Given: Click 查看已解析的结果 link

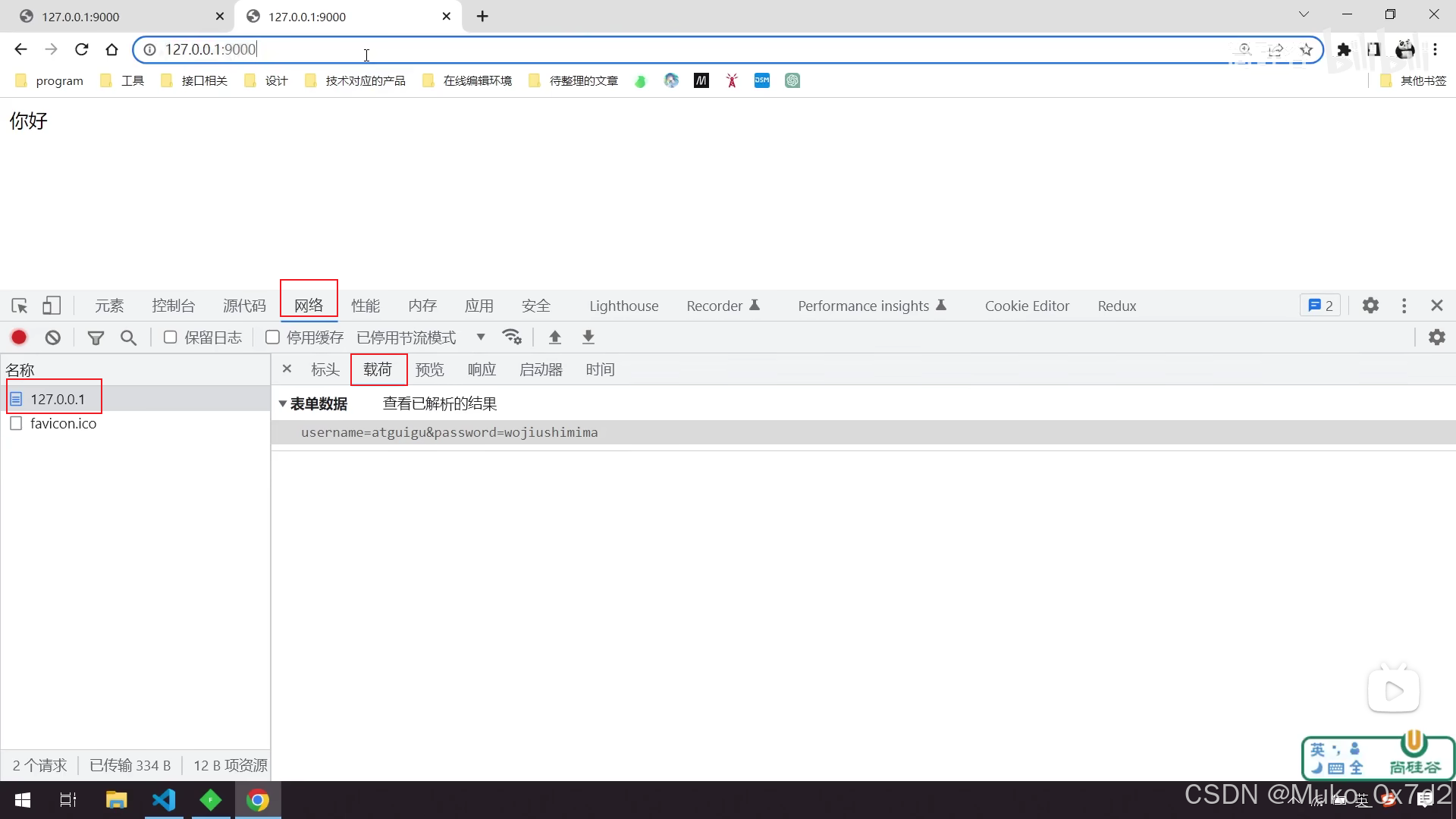Looking at the screenshot, I should tap(440, 403).
